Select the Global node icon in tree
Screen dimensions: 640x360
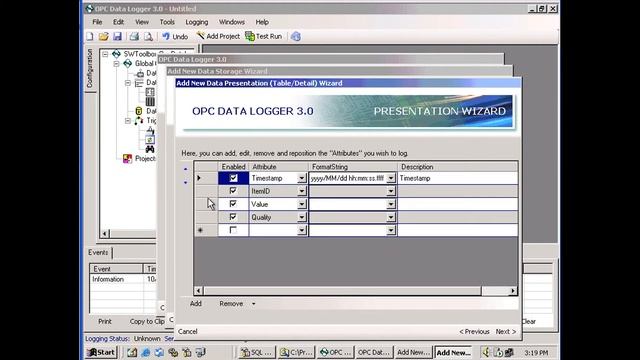pyautogui.click(x=128, y=63)
